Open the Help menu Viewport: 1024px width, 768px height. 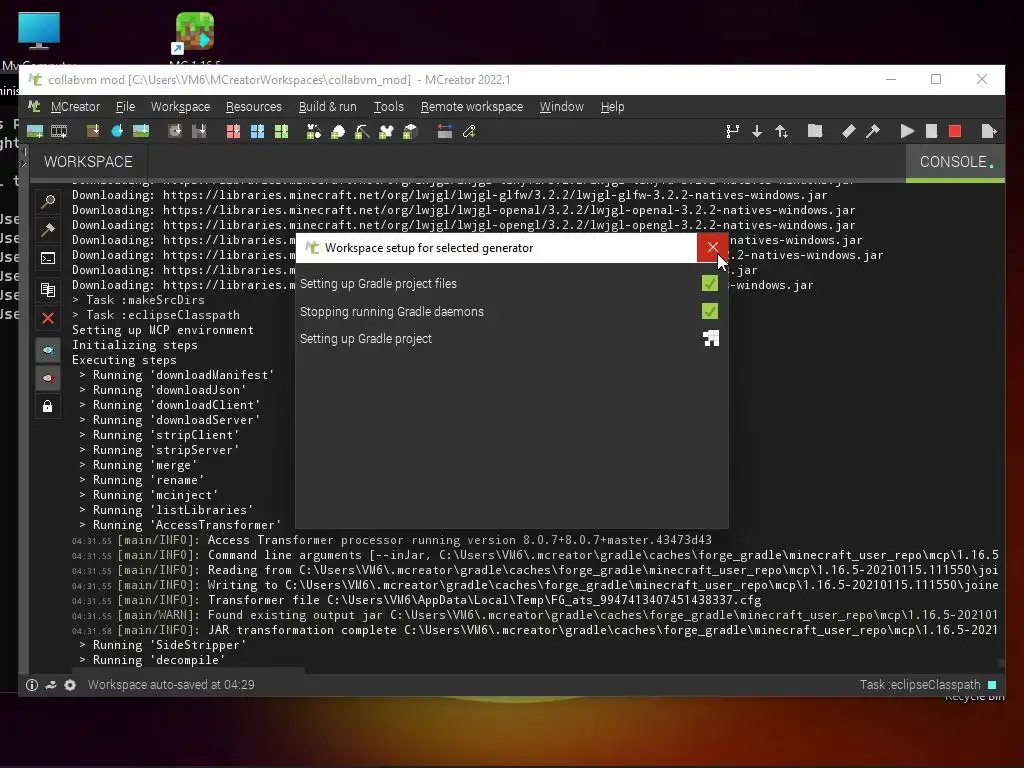point(612,106)
